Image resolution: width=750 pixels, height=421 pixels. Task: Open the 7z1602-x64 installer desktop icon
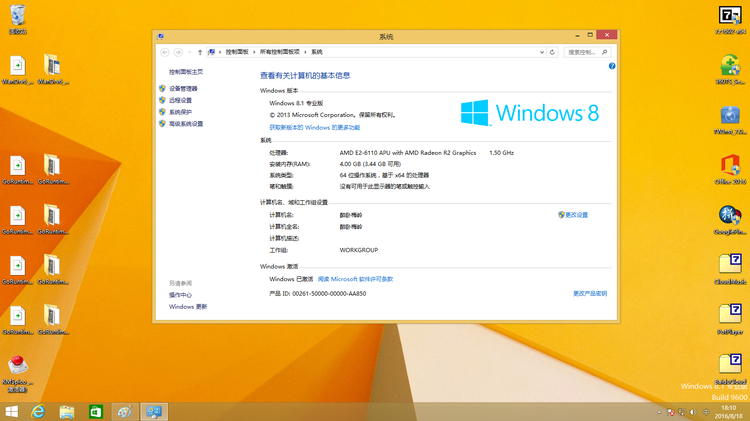click(730, 20)
